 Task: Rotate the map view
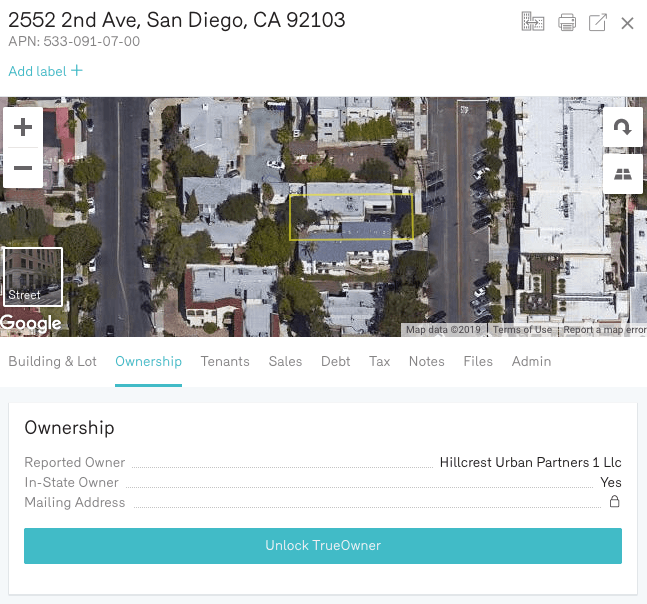[x=622, y=128]
